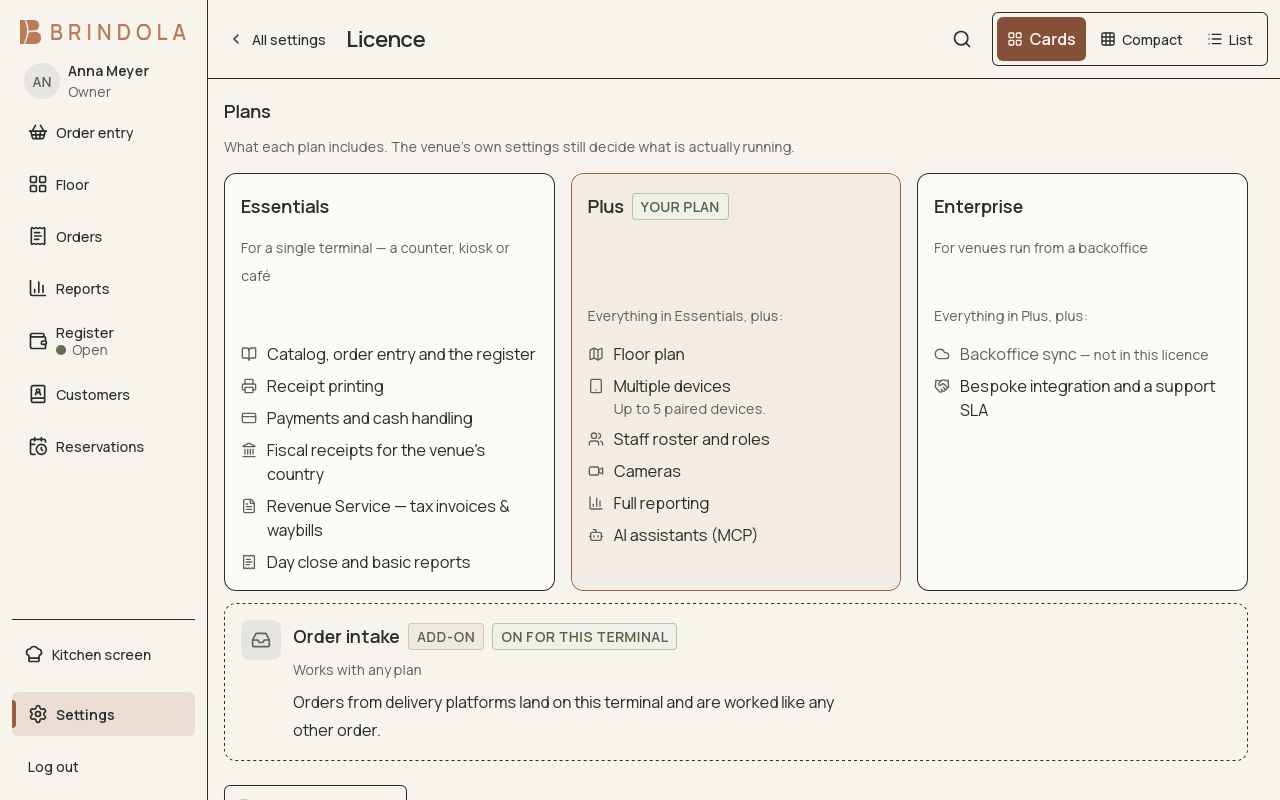Viewport: 1280px width, 800px height.
Task: Click the Order intake title
Action: [346, 636]
